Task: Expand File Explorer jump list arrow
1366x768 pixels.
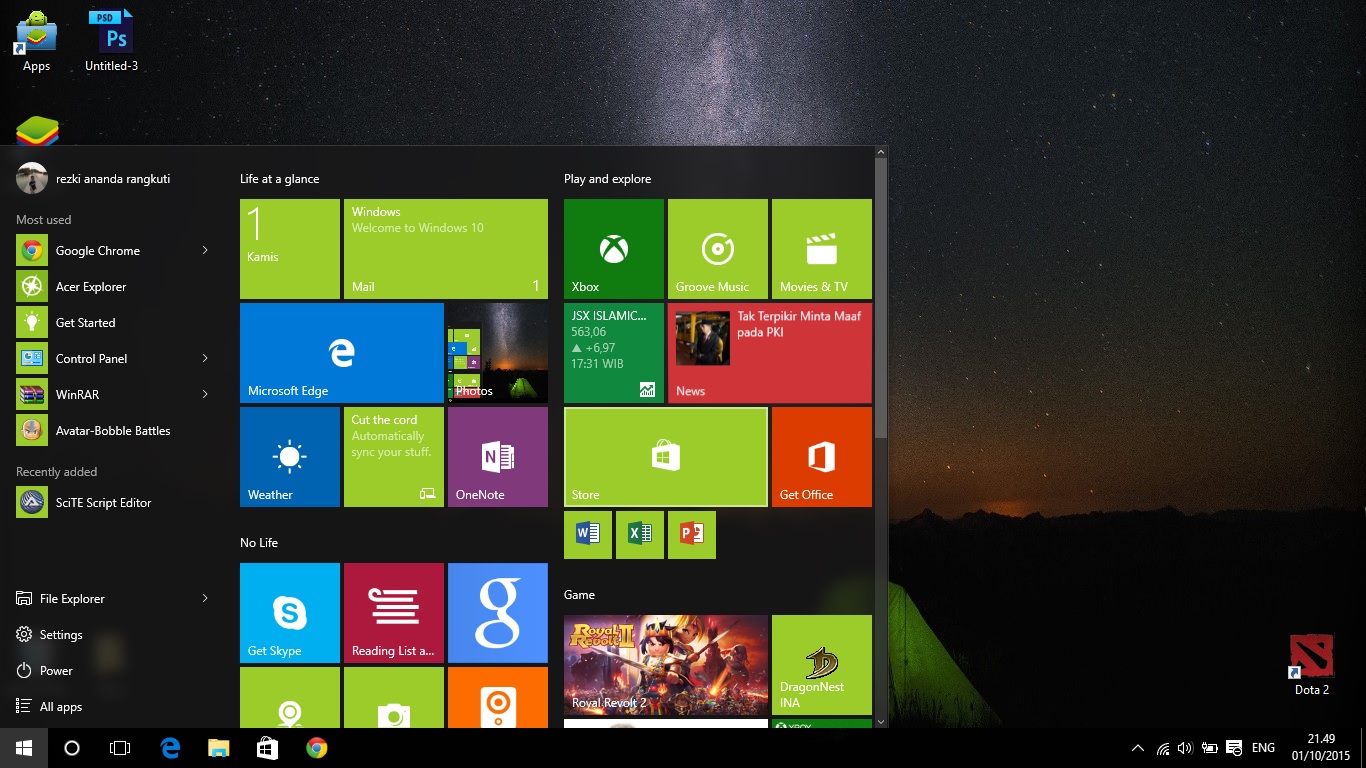Action: [205, 599]
